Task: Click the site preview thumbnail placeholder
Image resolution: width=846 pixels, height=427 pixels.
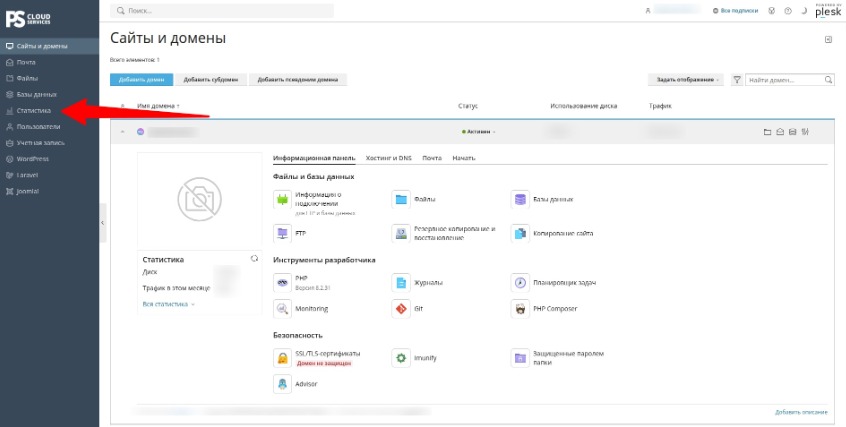Action: pyautogui.click(x=199, y=200)
